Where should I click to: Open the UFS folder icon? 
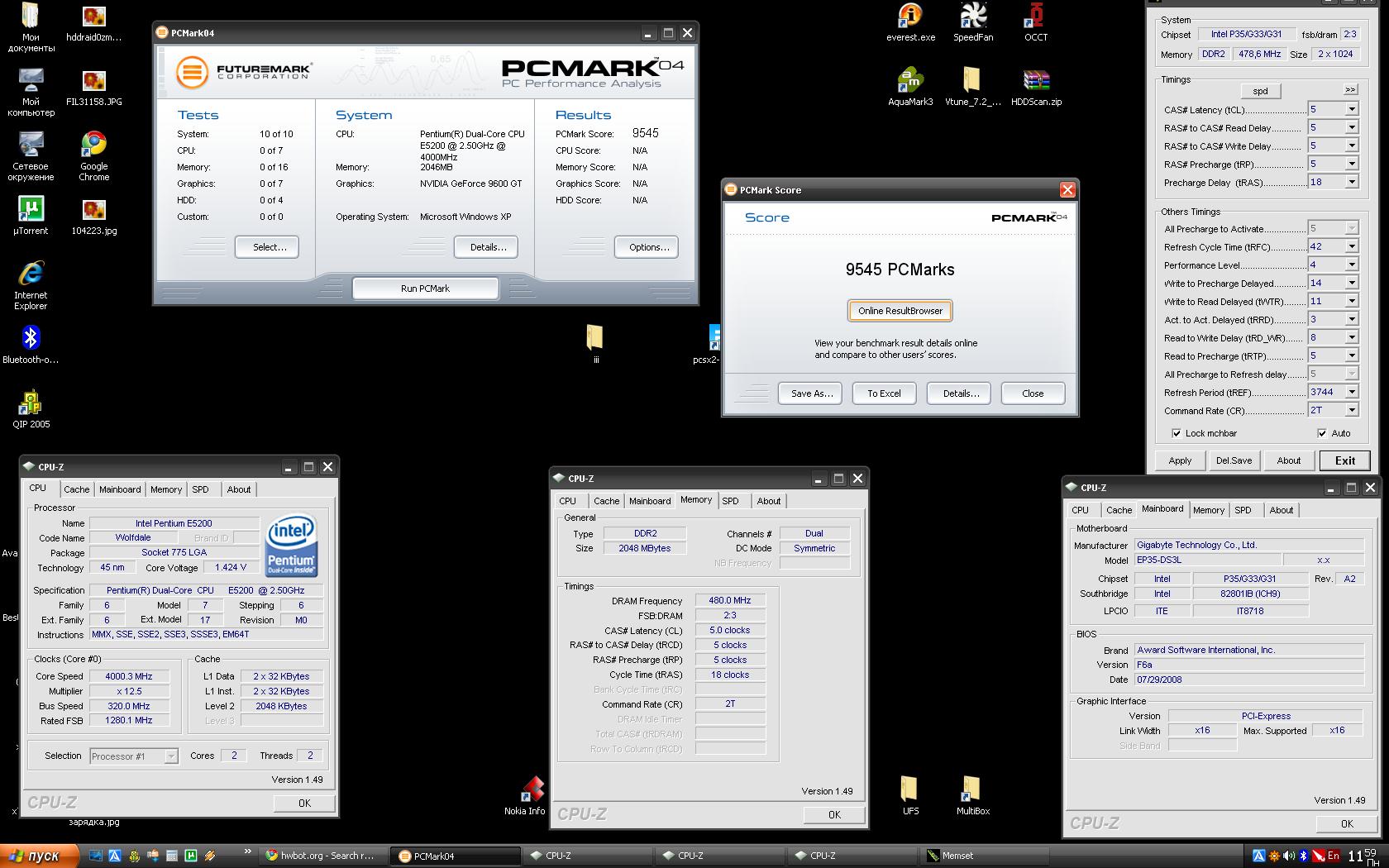click(910, 796)
